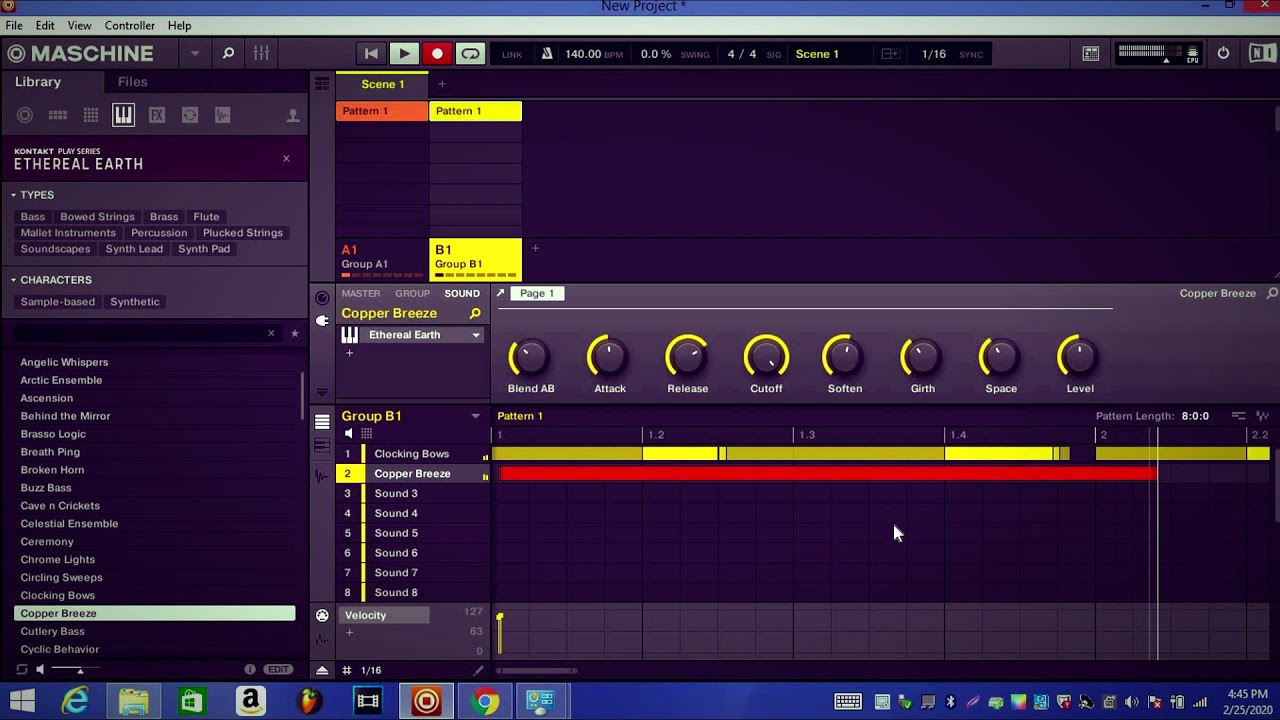Toggle browser prehear speaker icon
This screenshot has width=1280, height=720.
tap(40, 670)
